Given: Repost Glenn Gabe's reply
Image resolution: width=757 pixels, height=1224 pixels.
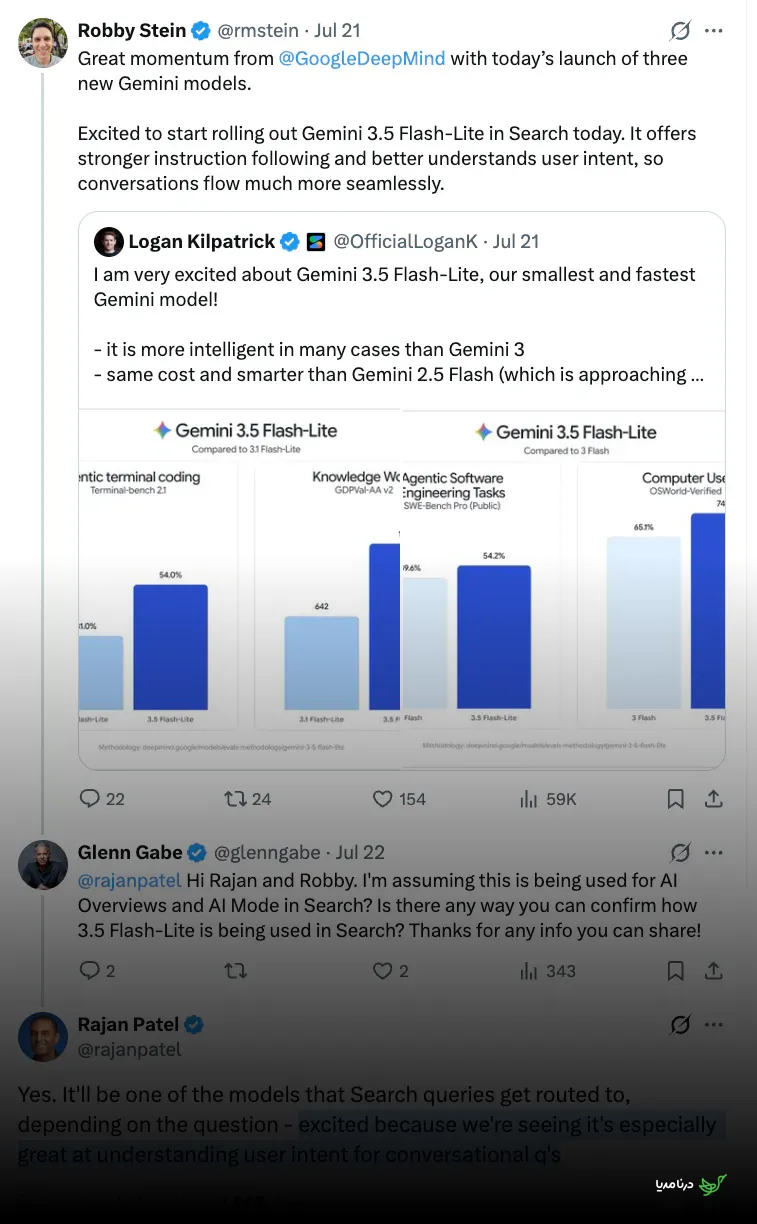Looking at the screenshot, I should tap(236, 971).
